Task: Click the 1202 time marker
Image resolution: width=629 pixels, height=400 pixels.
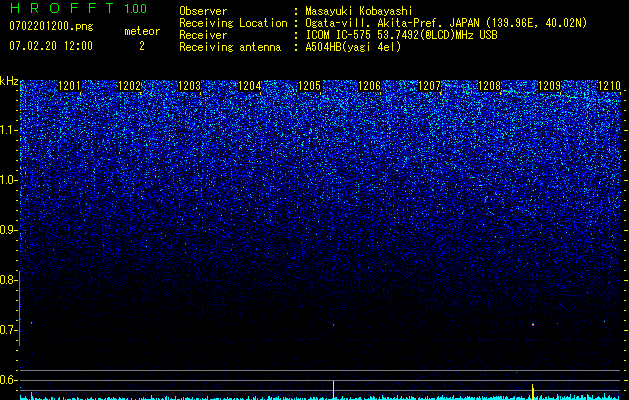Action: point(130,85)
